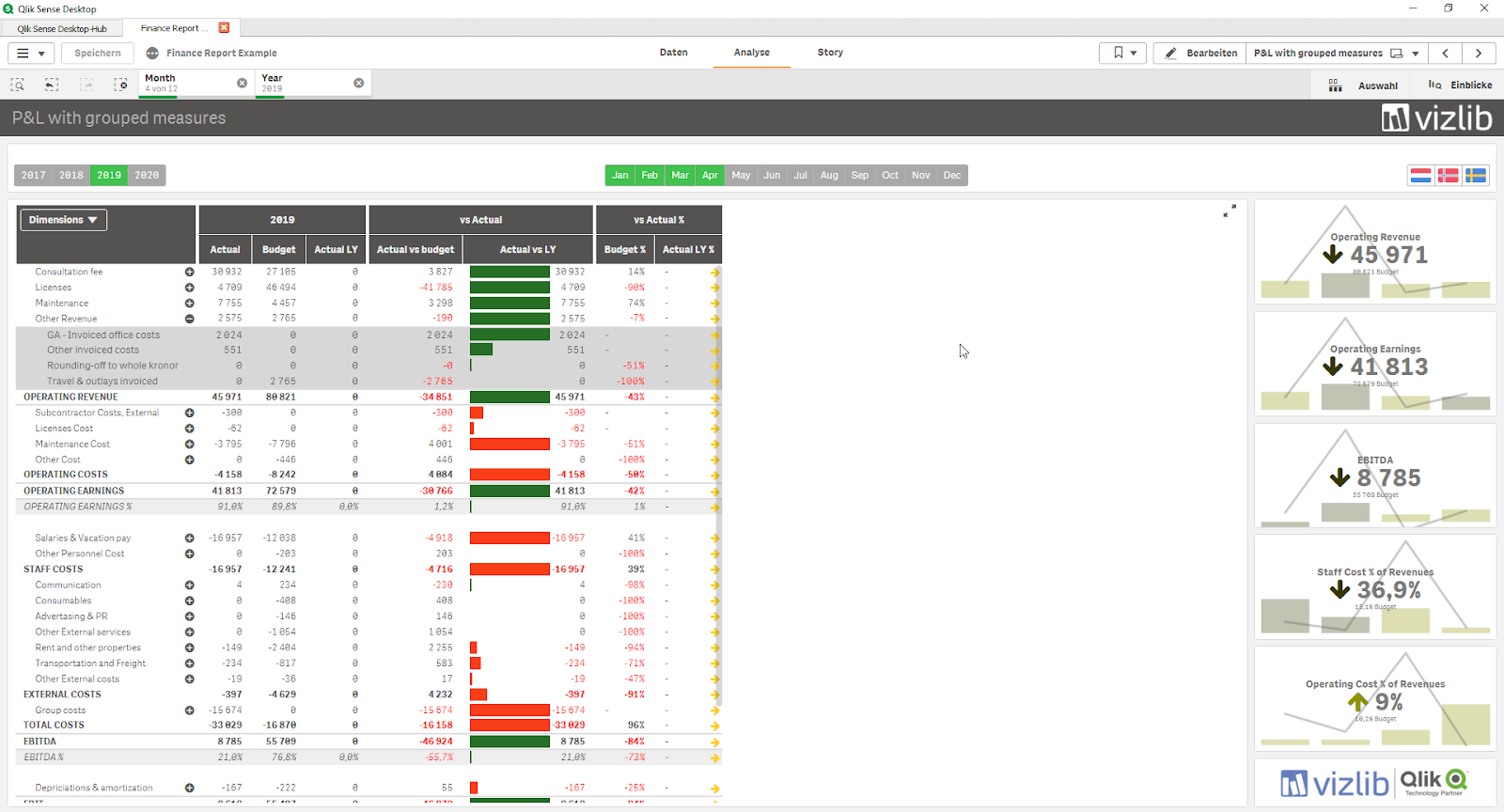
Task: Expand the P&L table to fullscreen
Action: [x=1230, y=211]
